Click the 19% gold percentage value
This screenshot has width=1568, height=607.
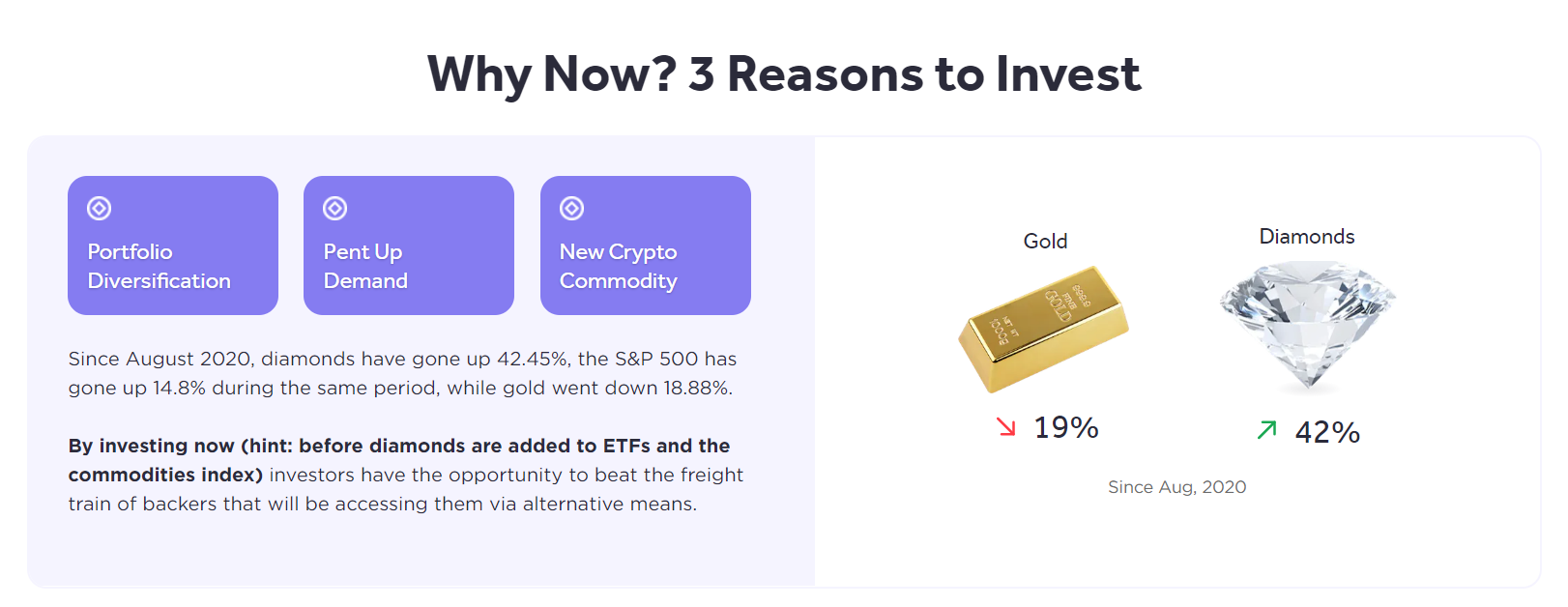(1066, 427)
